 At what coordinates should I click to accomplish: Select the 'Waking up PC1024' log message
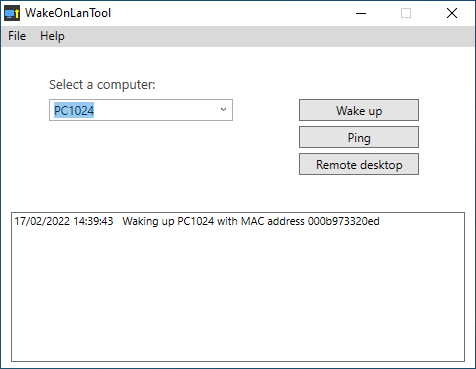pos(251,221)
